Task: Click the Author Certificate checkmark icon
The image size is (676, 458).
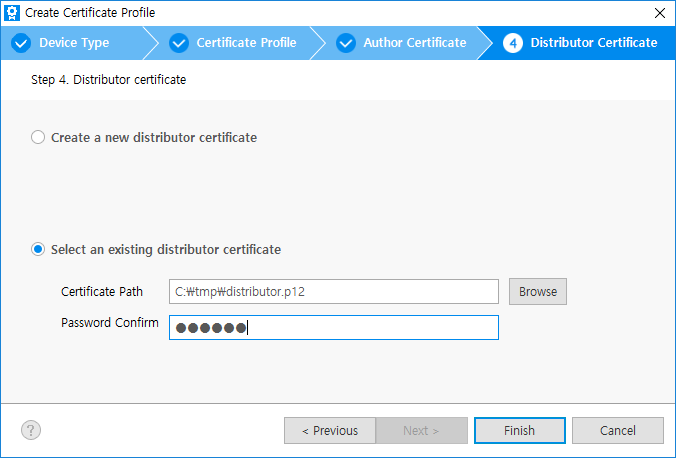Action: pos(346,43)
